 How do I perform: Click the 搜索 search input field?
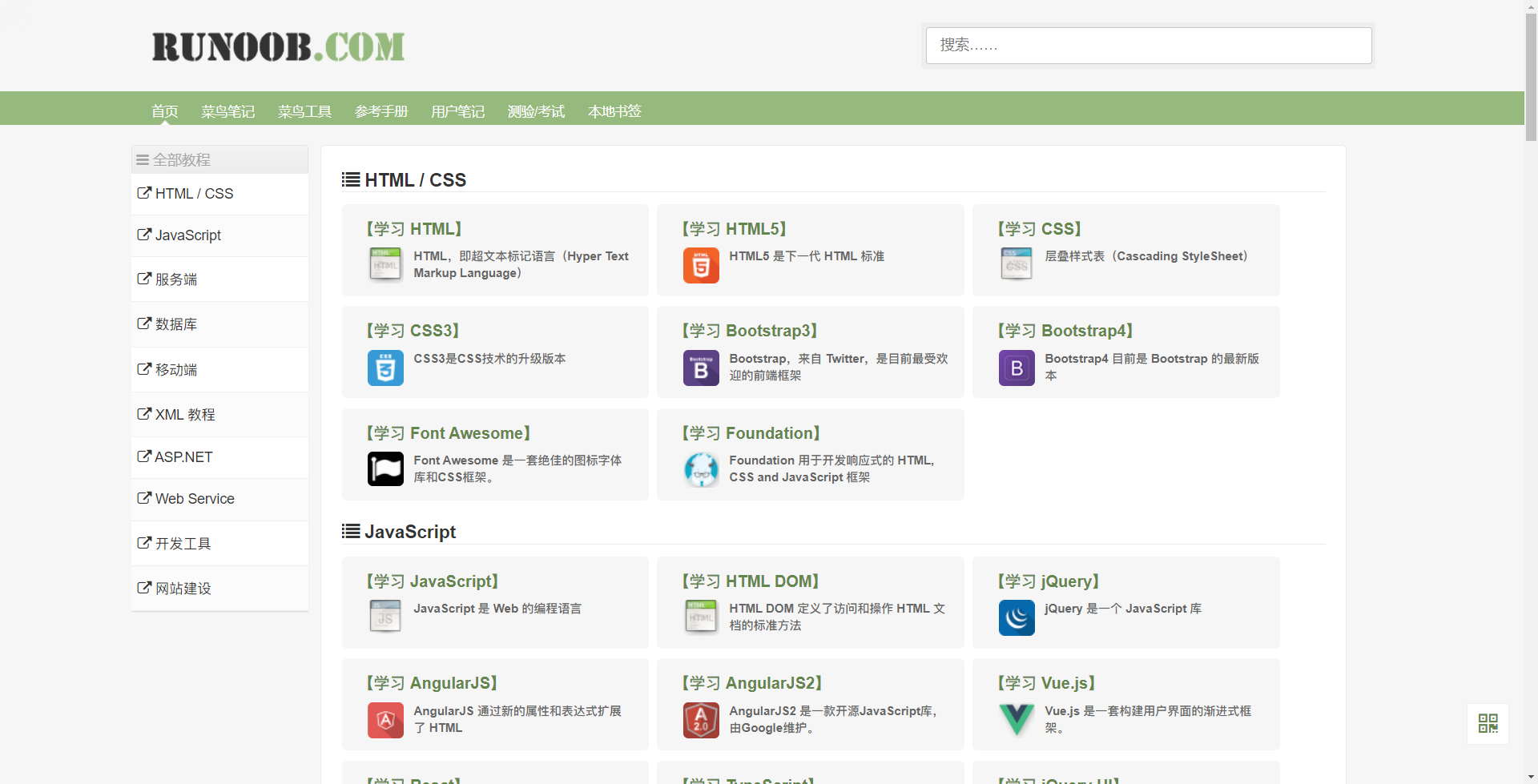point(1149,46)
